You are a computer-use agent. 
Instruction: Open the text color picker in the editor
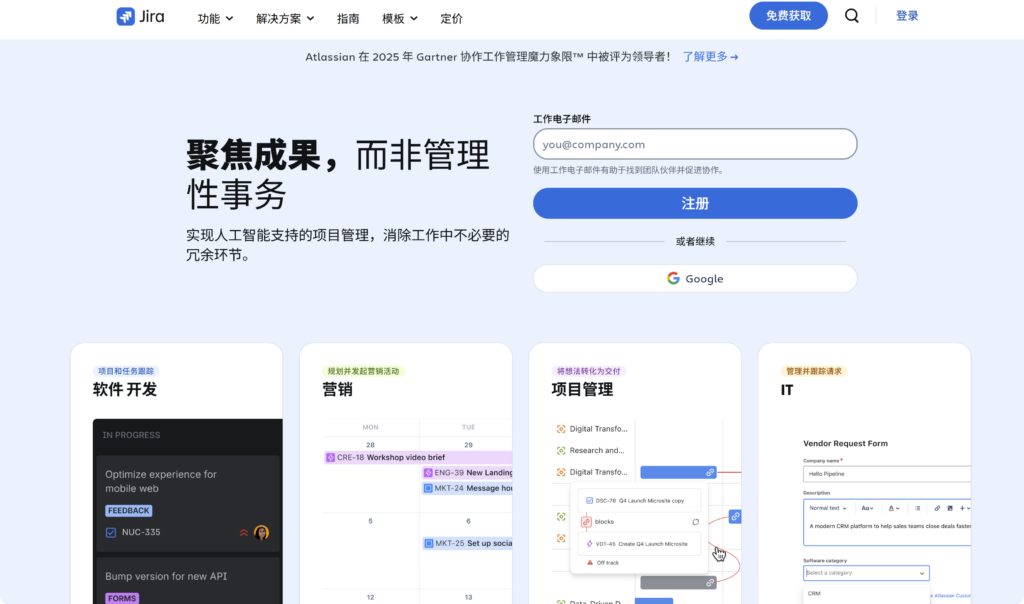[892, 508]
